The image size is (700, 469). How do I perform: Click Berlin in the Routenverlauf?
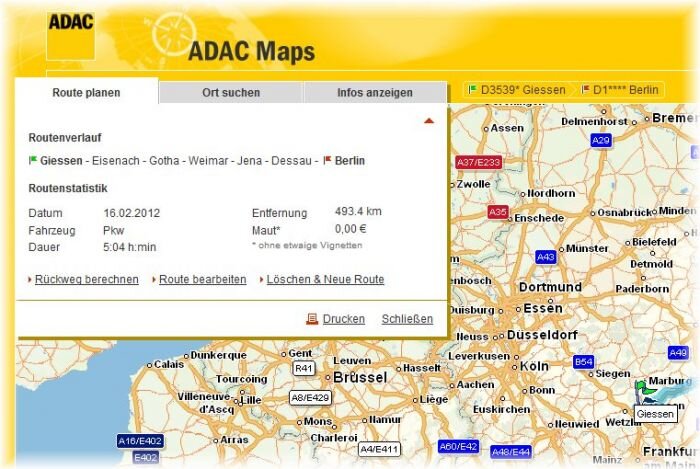point(350,161)
